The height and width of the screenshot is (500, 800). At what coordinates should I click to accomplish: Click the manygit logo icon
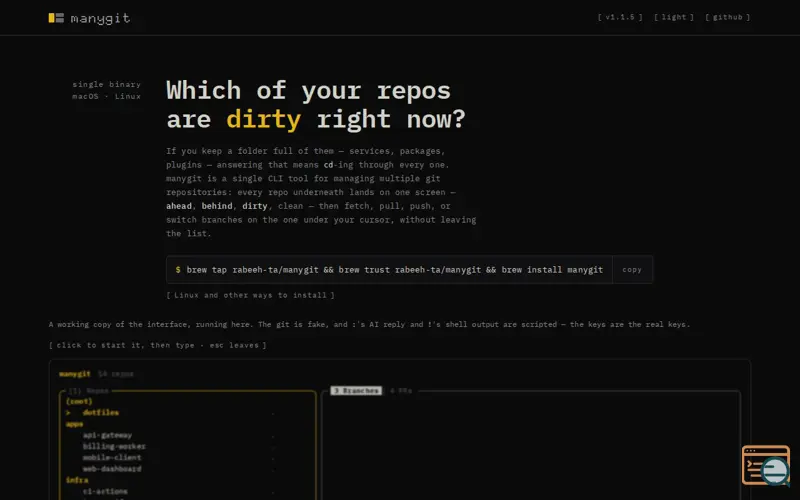56,18
